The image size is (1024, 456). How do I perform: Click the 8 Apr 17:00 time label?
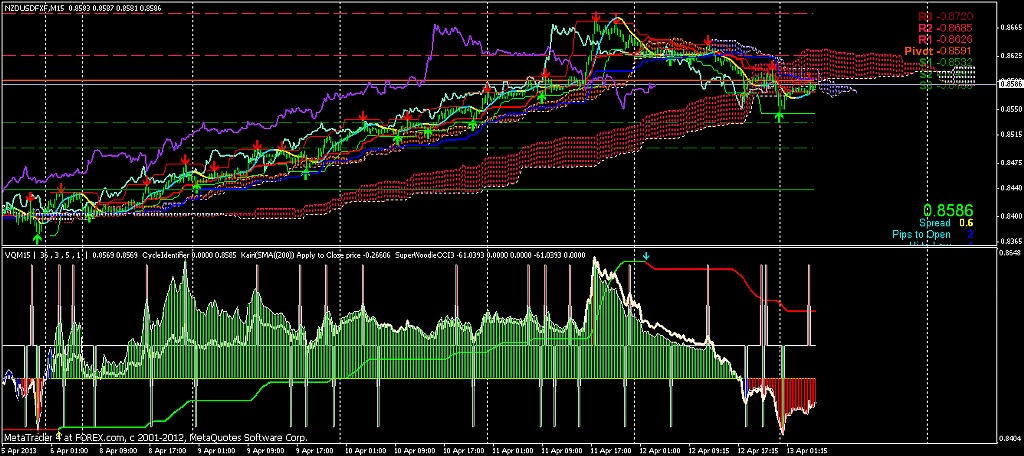(x=167, y=451)
